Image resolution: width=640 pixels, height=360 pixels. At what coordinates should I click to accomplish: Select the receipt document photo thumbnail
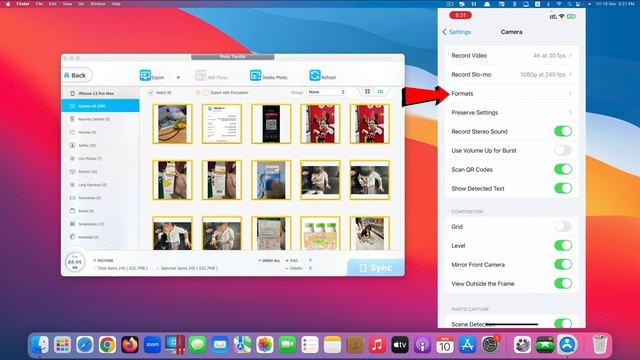[222, 124]
